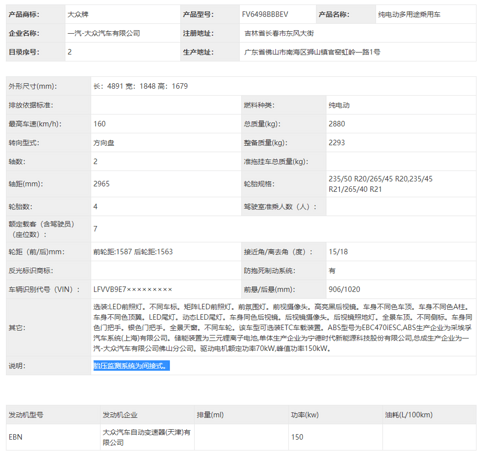The height and width of the screenshot is (453, 480).
Task: Click the total mass value 2880
Action: coord(337,124)
